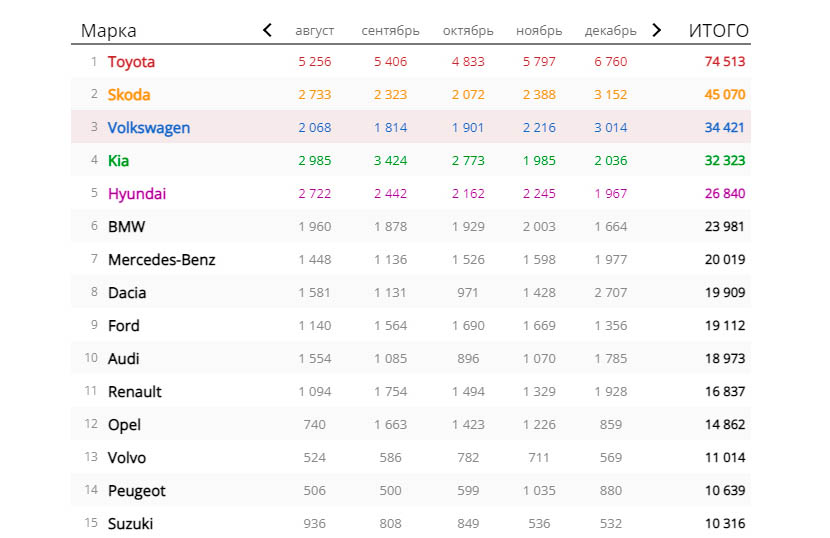Open the Renault brand entry
The width and height of the screenshot is (830, 538).
point(134,392)
